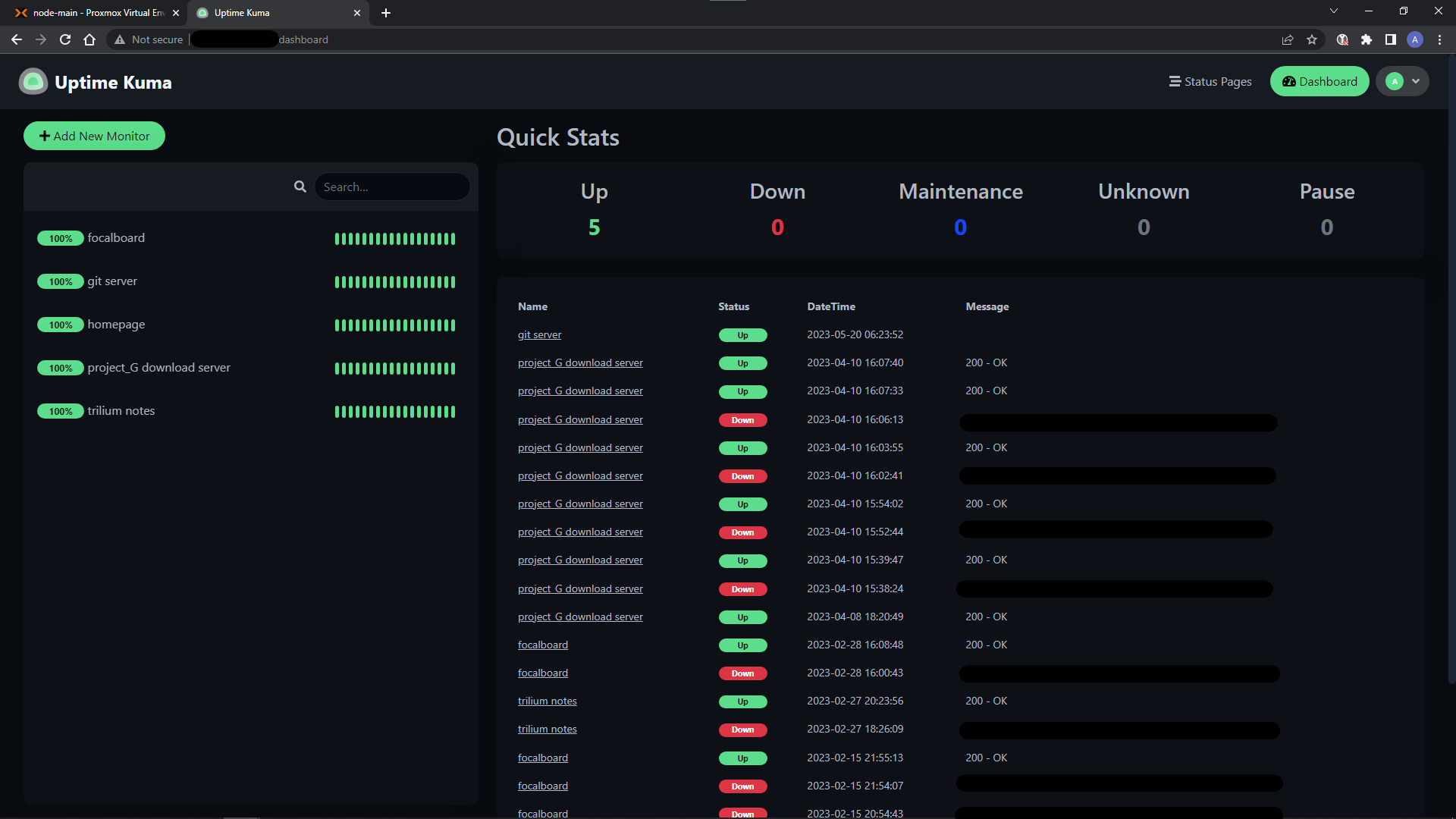Open Status Pages menu
The width and height of the screenshot is (1456, 819).
1210,81
